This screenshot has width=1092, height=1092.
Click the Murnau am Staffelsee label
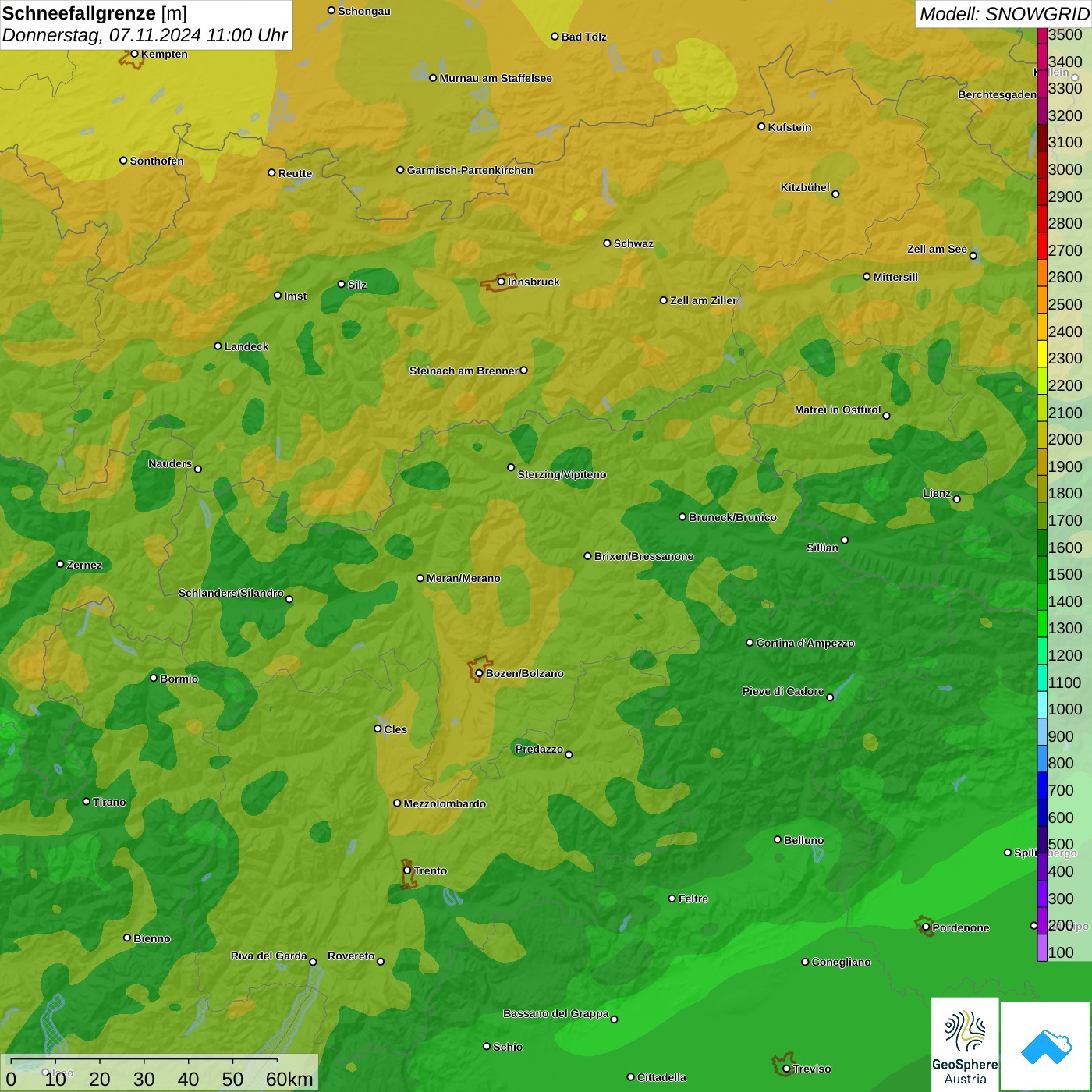click(495, 78)
